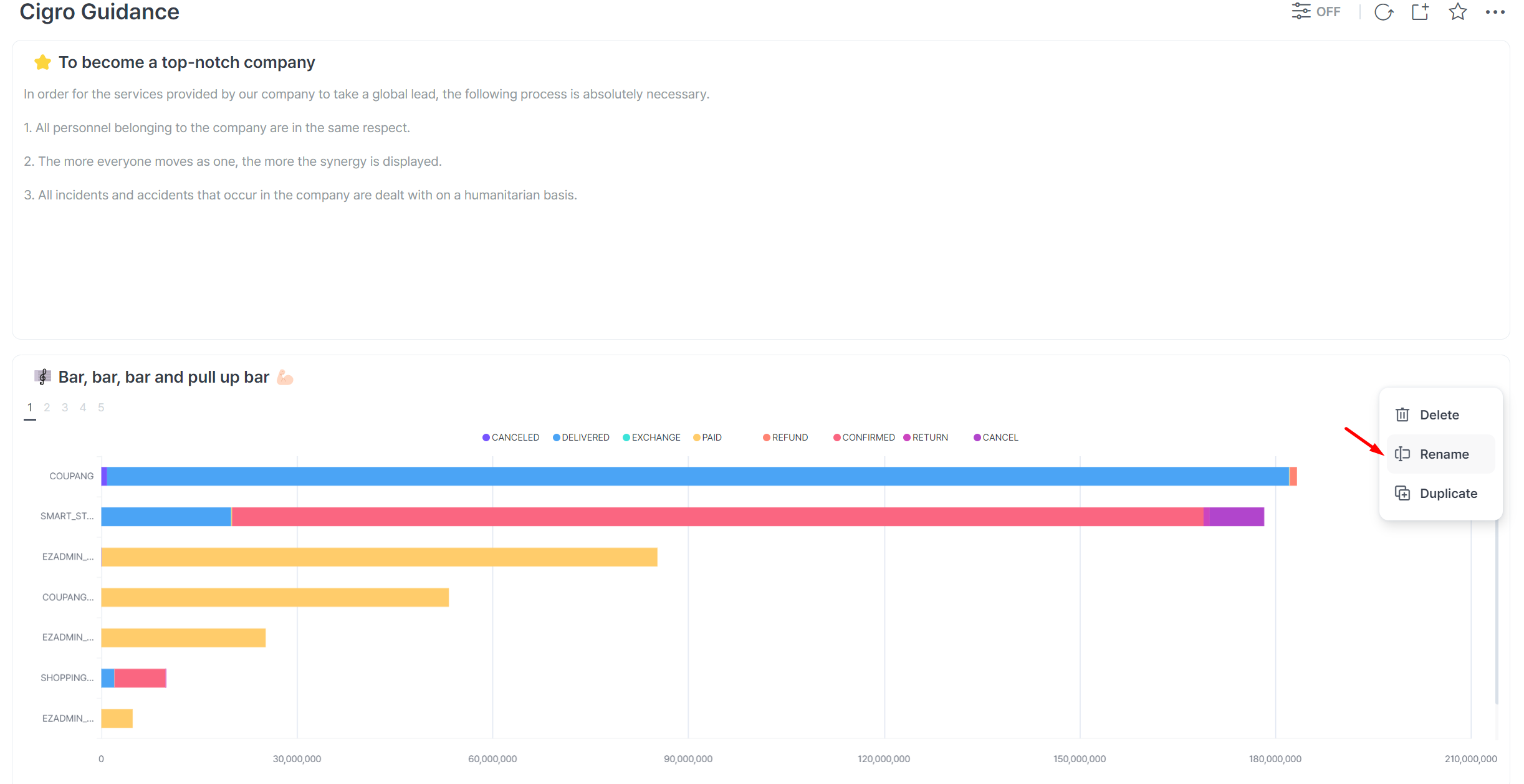Click the refresh dashboard icon

click(x=1383, y=12)
